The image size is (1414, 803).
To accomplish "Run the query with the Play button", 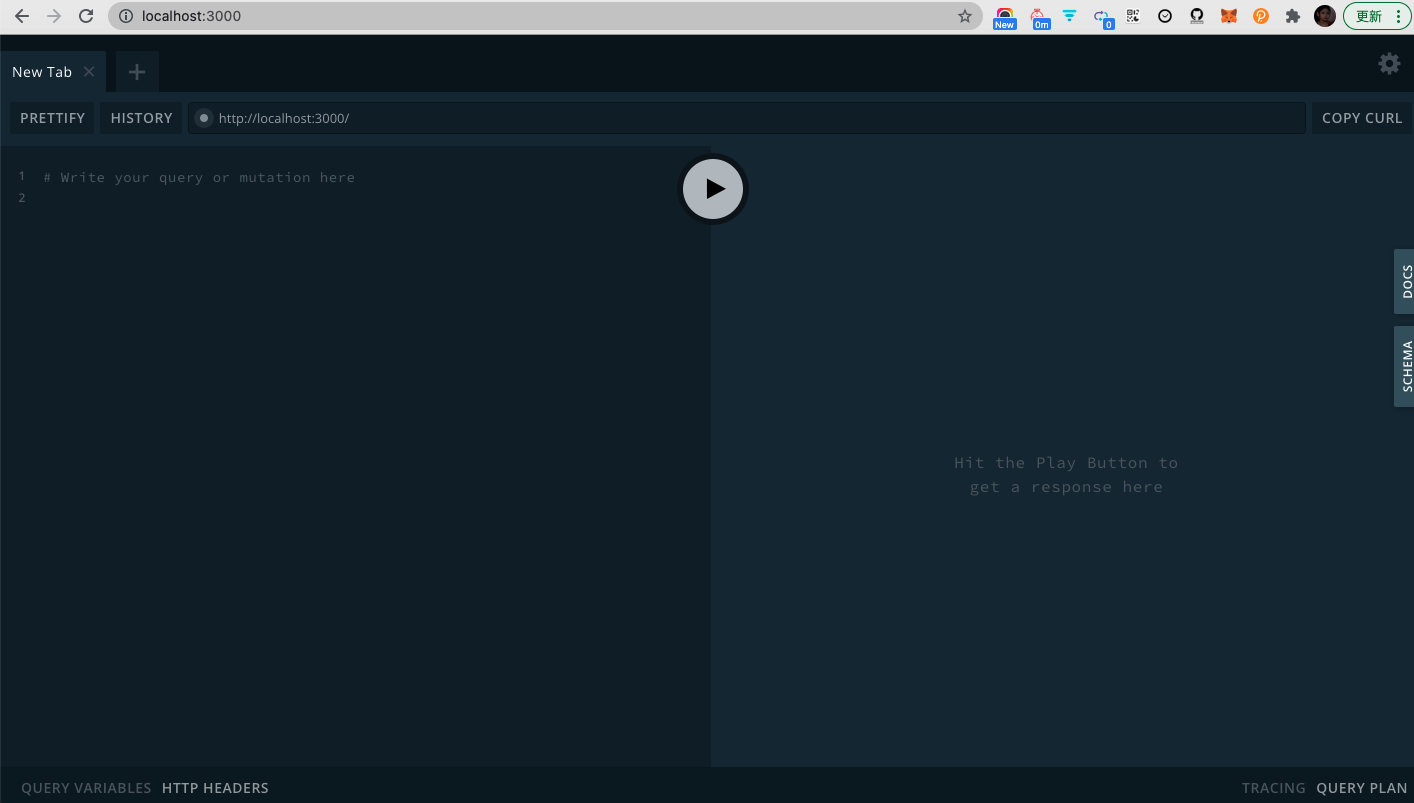I will pos(713,189).
